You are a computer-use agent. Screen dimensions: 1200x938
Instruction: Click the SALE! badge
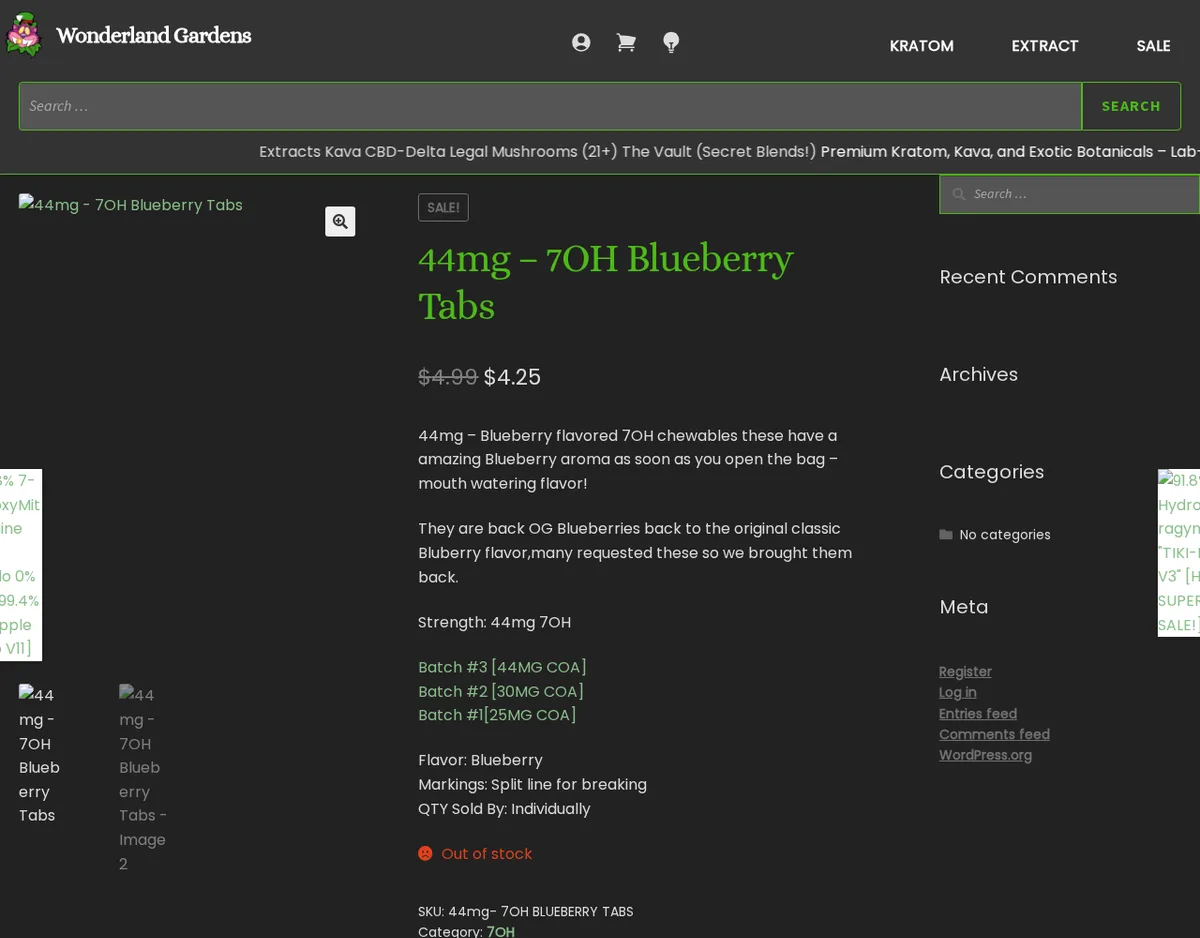443,207
